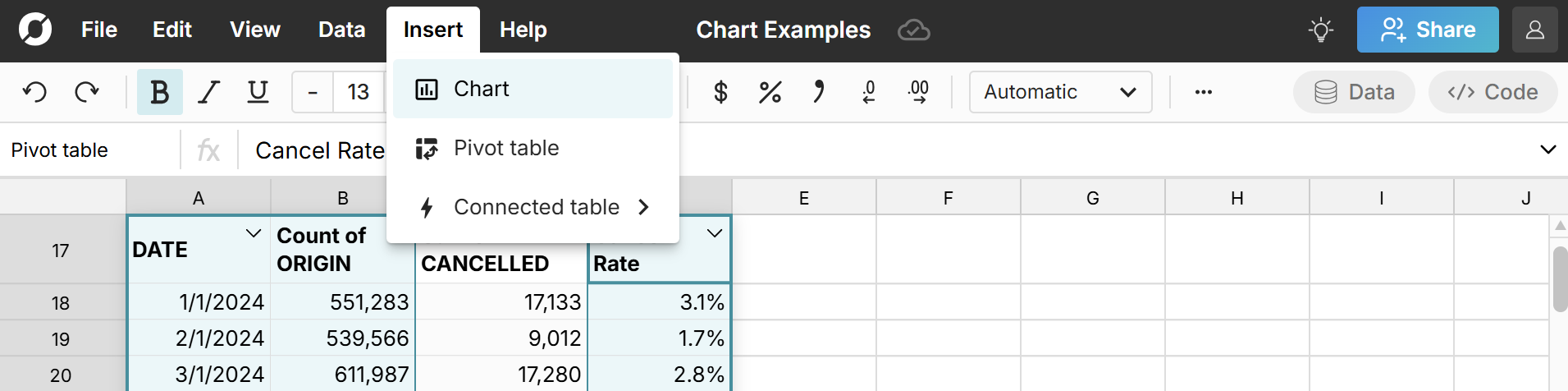Toggle underline formatting
1568x391 pixels.
coord(258,92)
